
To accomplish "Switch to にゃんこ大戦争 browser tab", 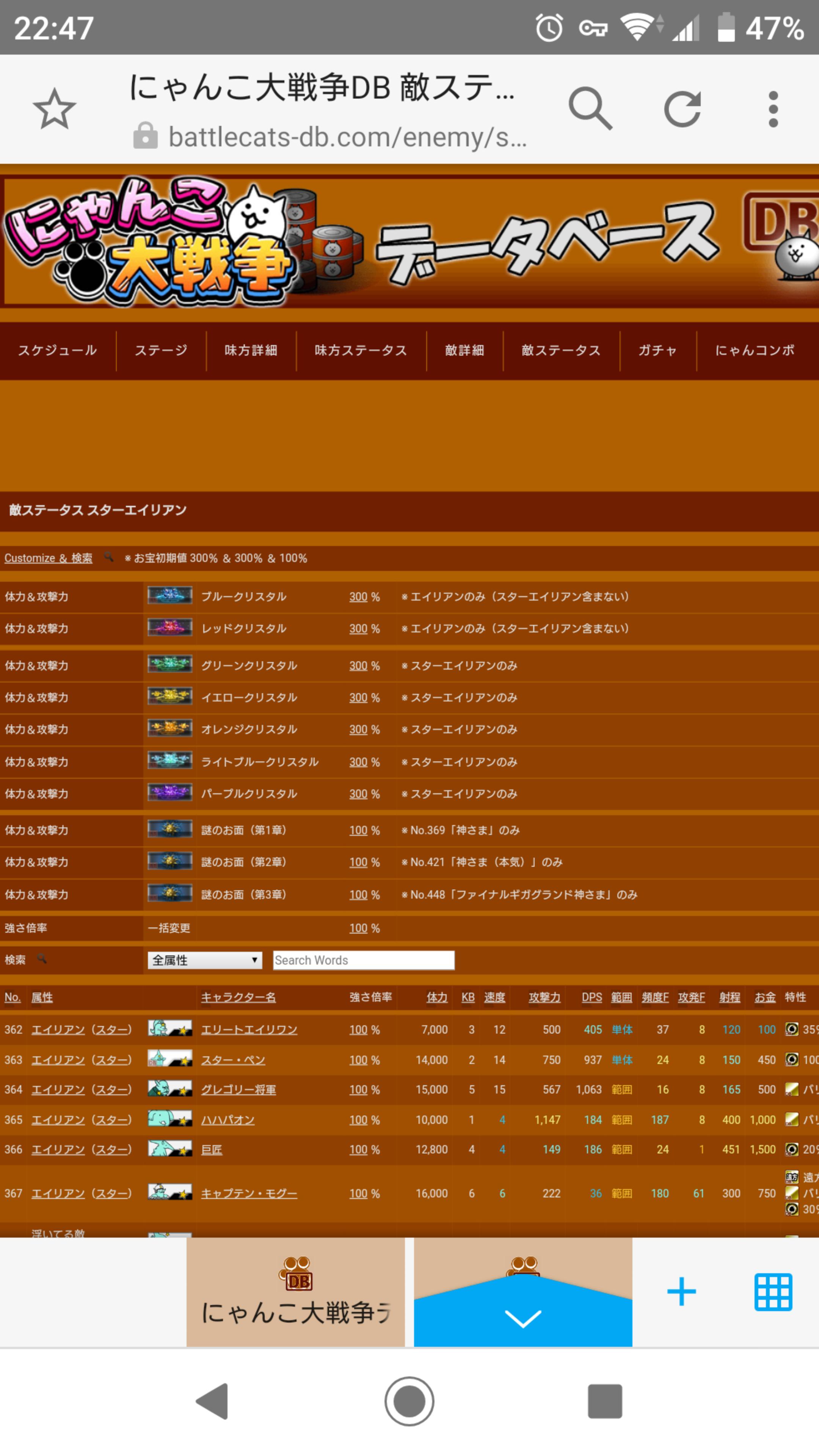I will tap(296, 1291).
